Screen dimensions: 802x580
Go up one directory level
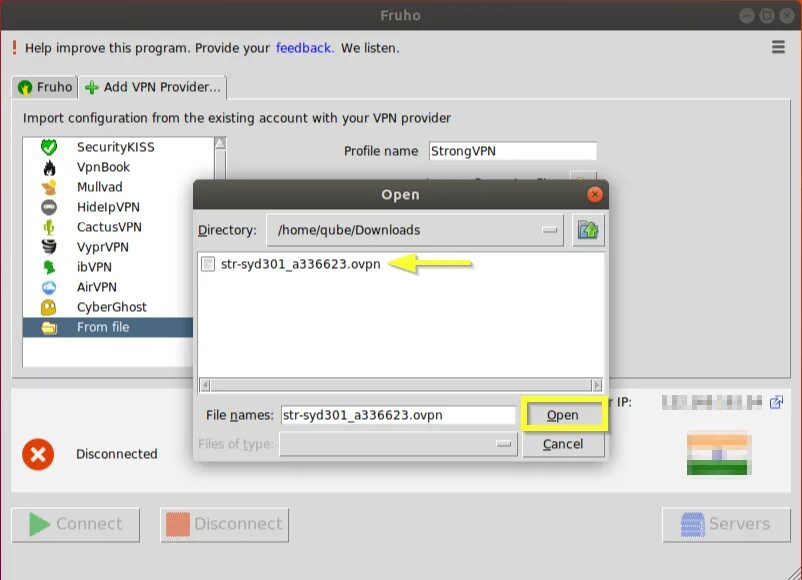coord(588,230)
